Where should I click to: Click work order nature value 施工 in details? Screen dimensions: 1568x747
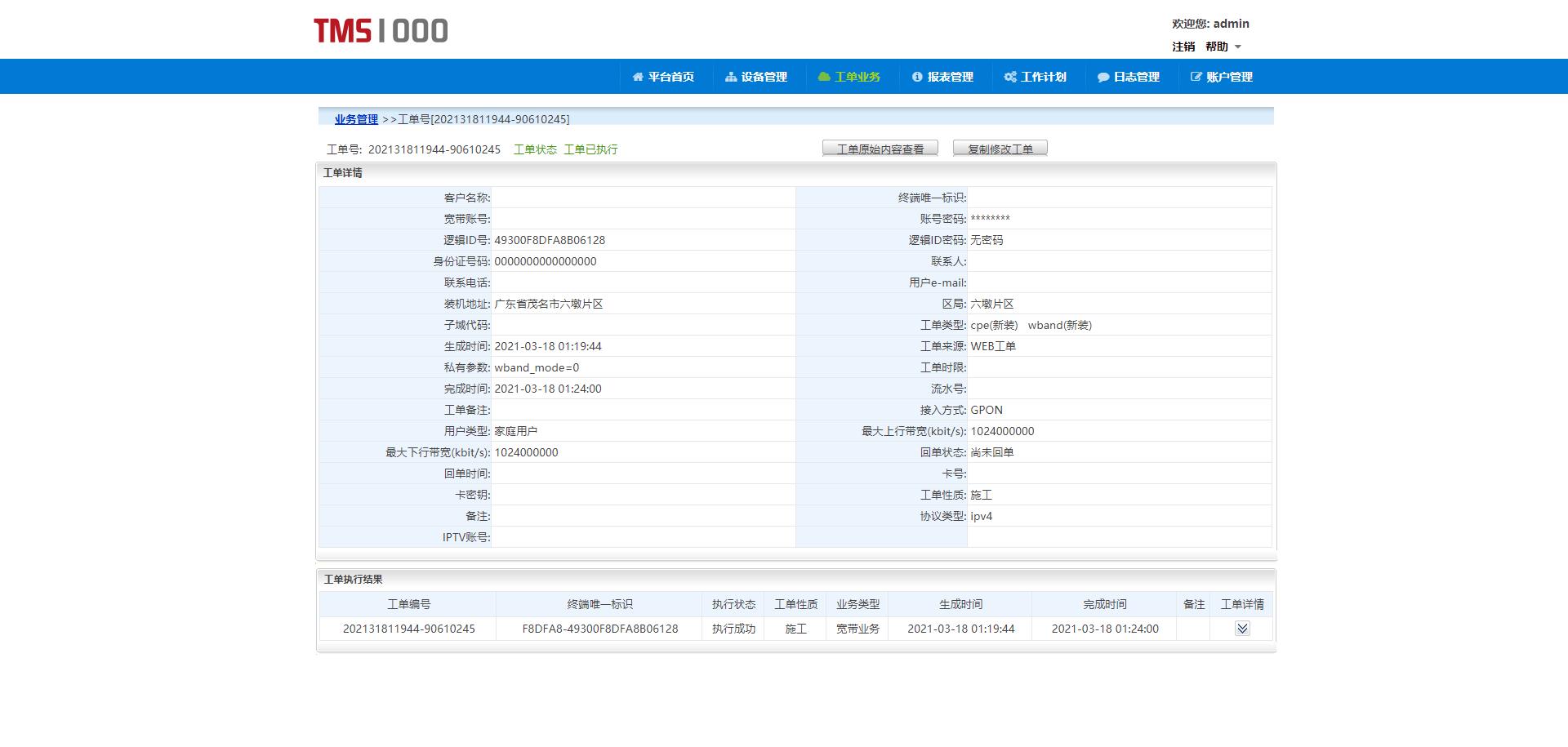981,495
